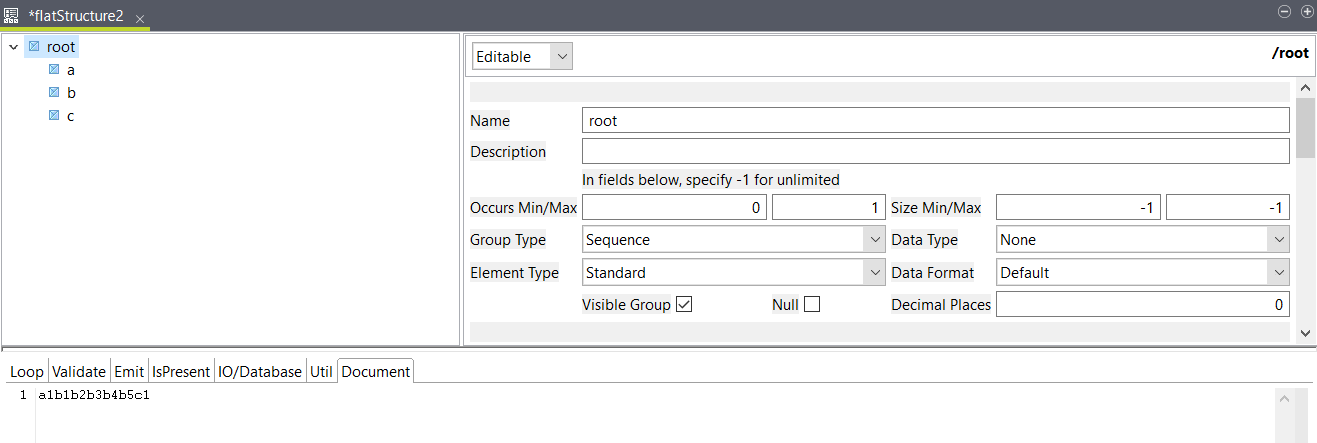Minimize the editor panel with minus icon
This screenshot has width=1317, height=443.
(x=1285, y=11)
